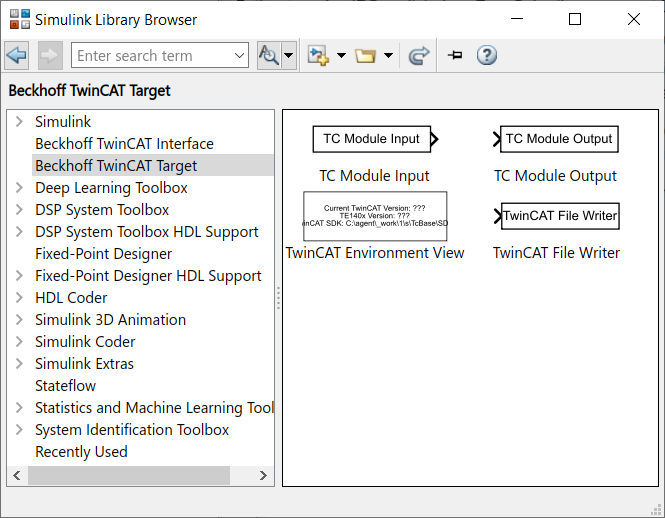Click the TwinCAT Environment View label
The image size is (665, 518).
375,253
